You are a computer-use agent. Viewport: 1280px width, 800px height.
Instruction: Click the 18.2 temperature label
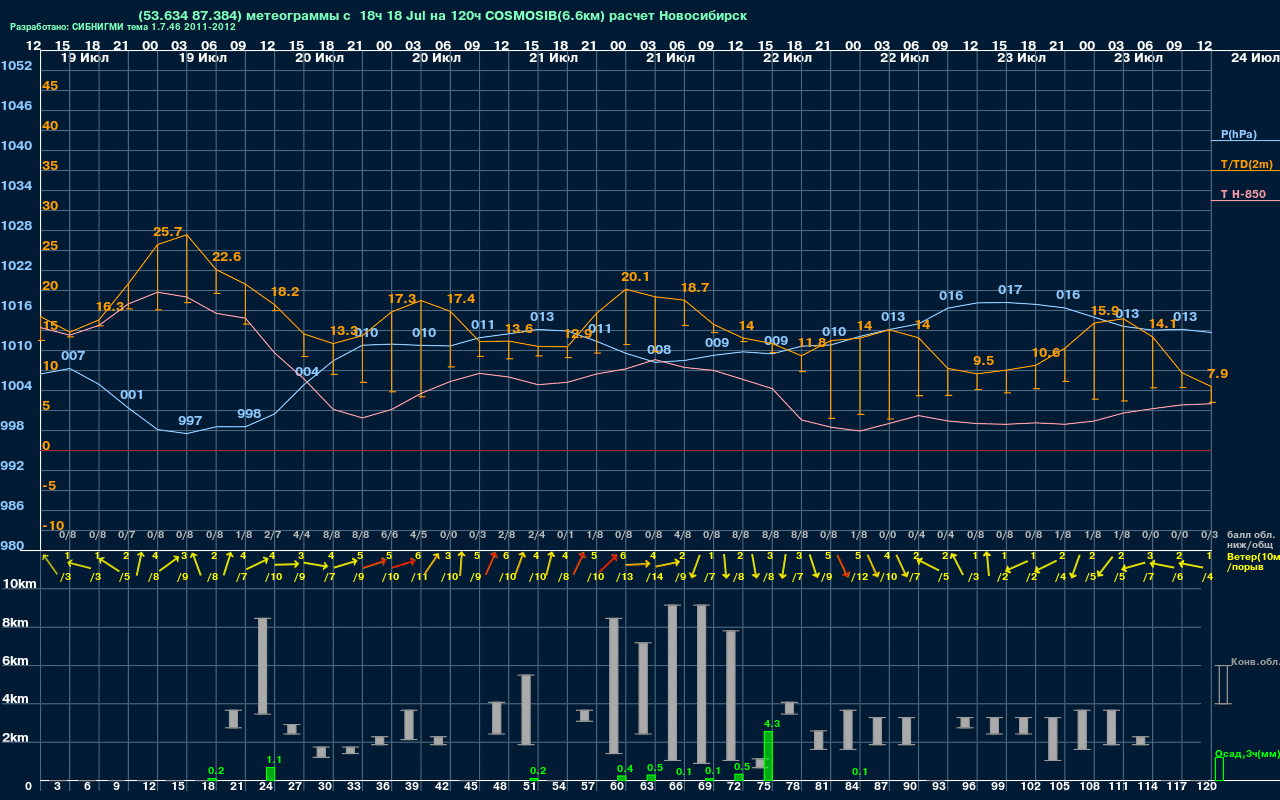click(285, 292)
